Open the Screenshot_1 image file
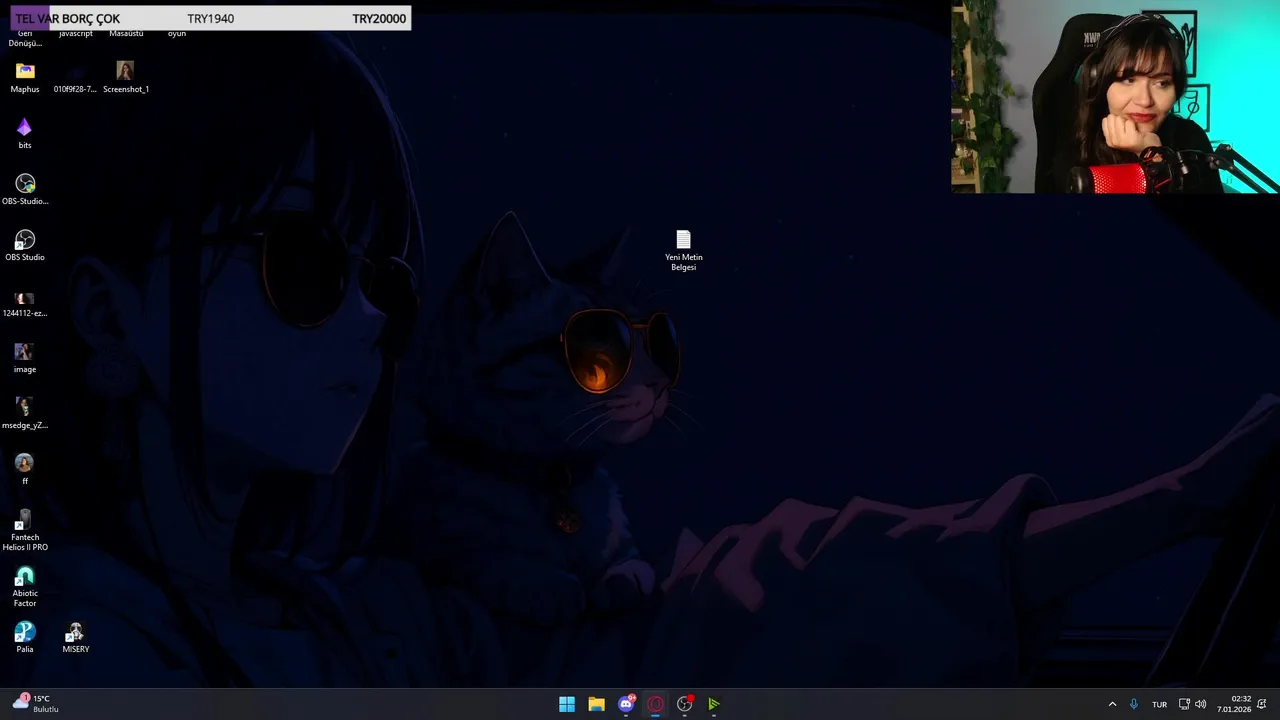Viewport: 1280px width, 720px height. tap(125, 77)
